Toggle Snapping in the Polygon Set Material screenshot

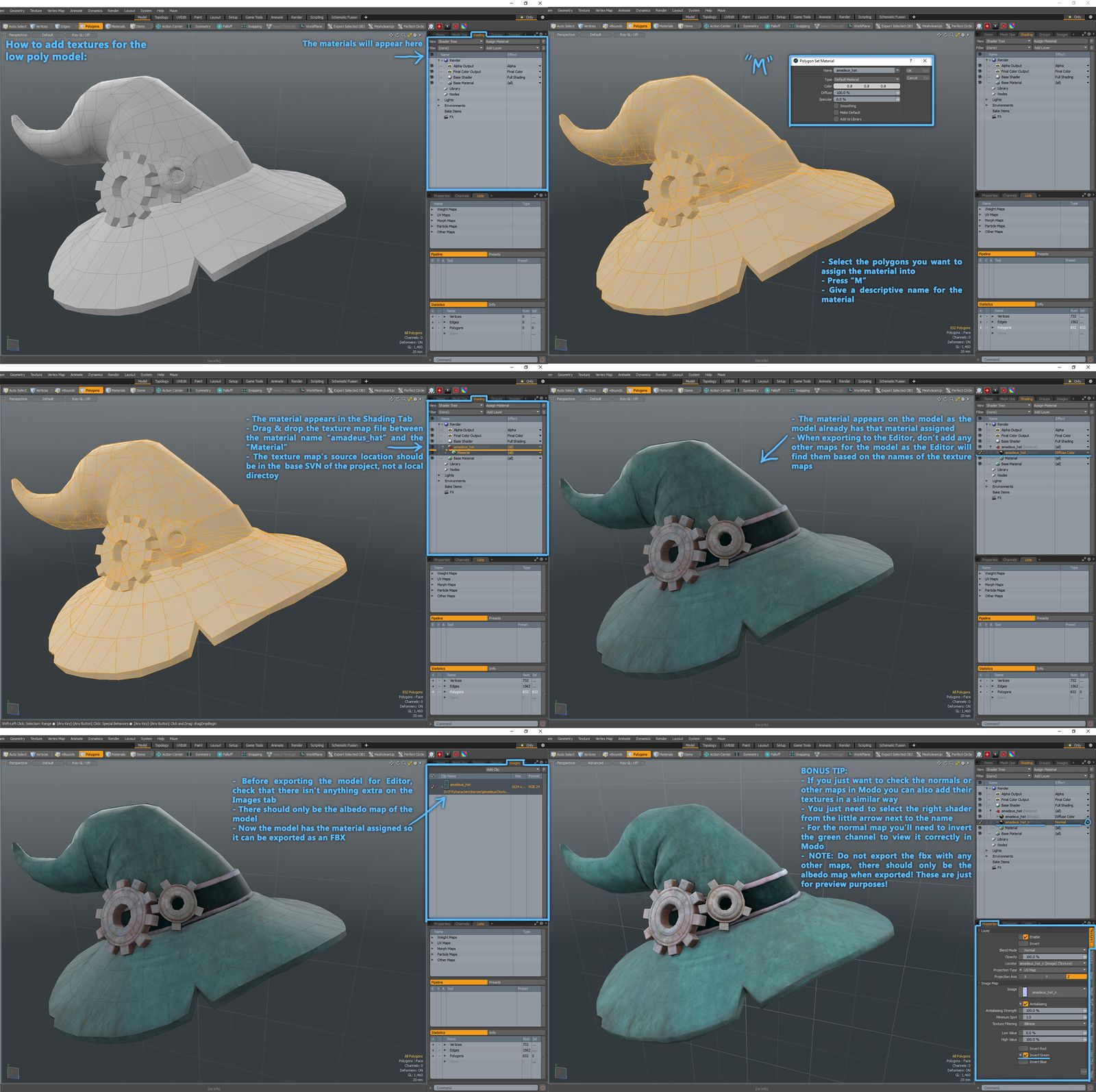pos(800,26)
